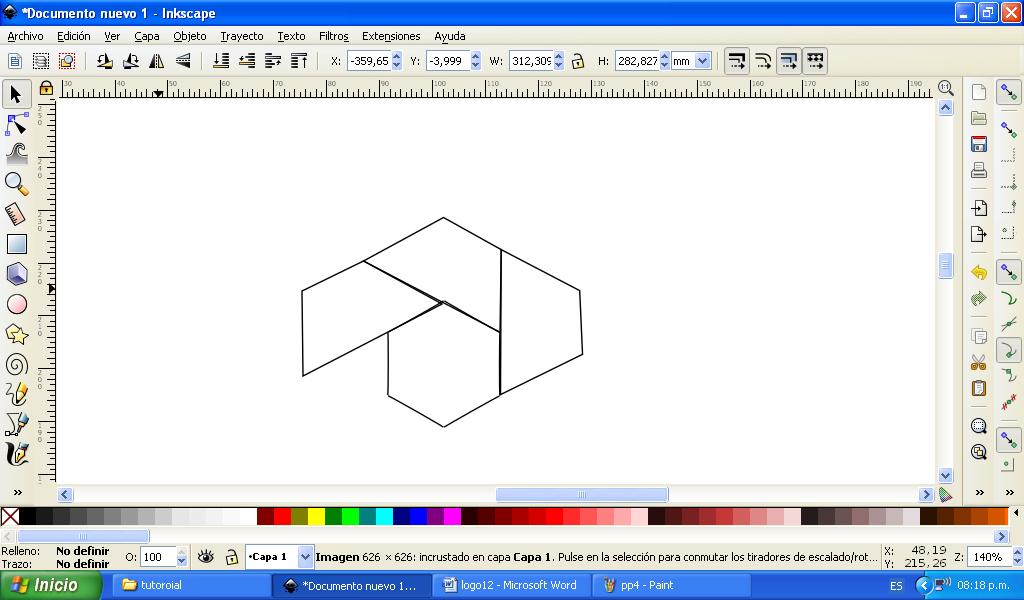Toggle Capa 1 layer lock
Image resolution: width=1024 pixels, height=600 pixels.
click(x=231, y=557)
